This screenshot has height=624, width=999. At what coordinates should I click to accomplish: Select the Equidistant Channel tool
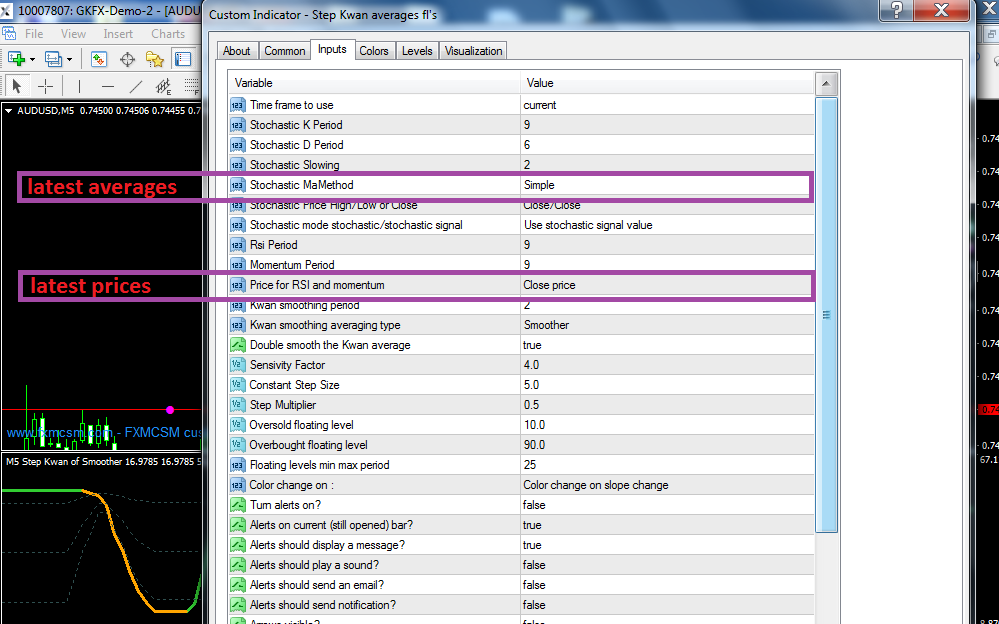click(x=164, y=86)
